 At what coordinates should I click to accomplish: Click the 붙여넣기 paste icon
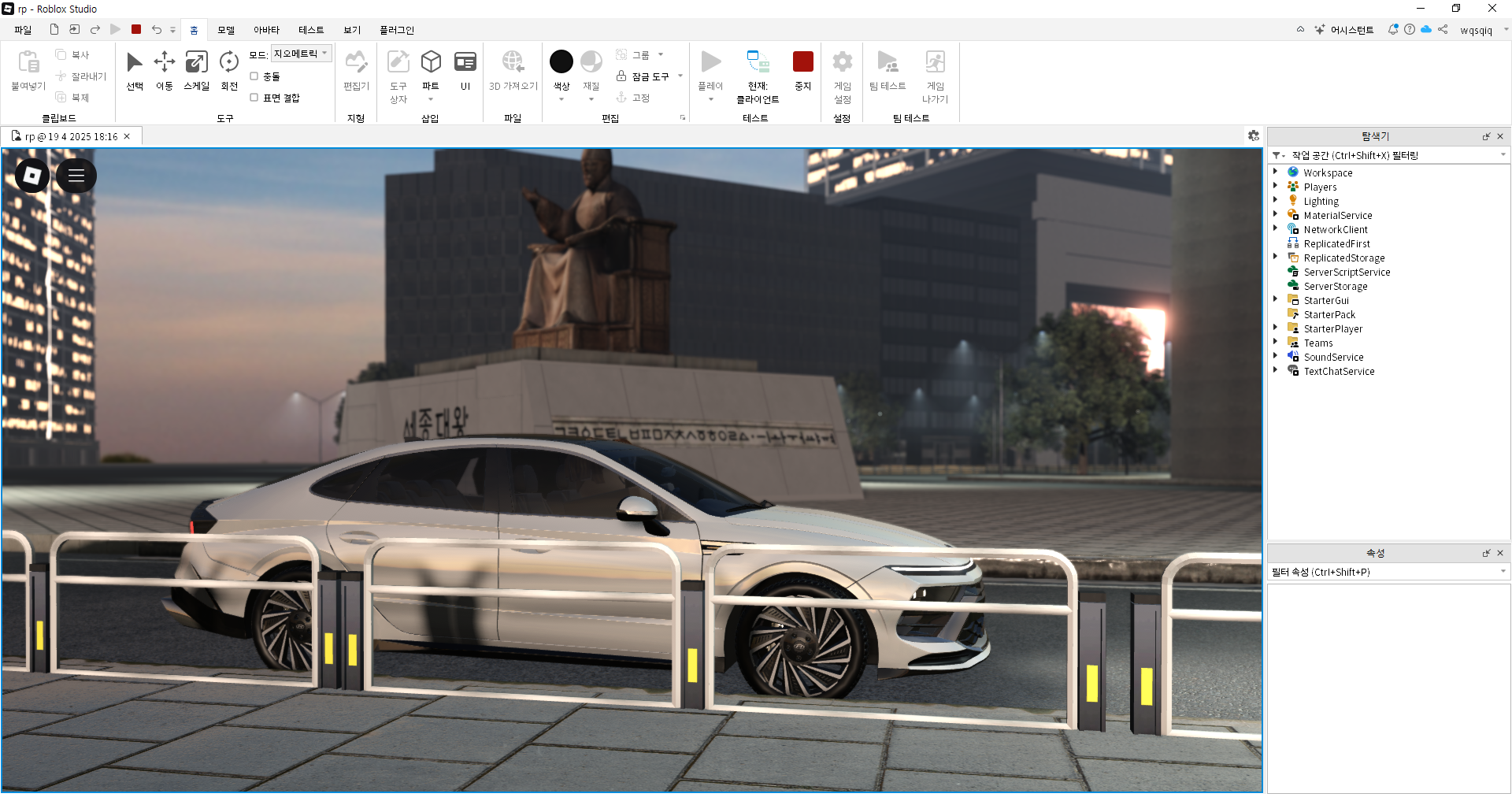point(28,61)
